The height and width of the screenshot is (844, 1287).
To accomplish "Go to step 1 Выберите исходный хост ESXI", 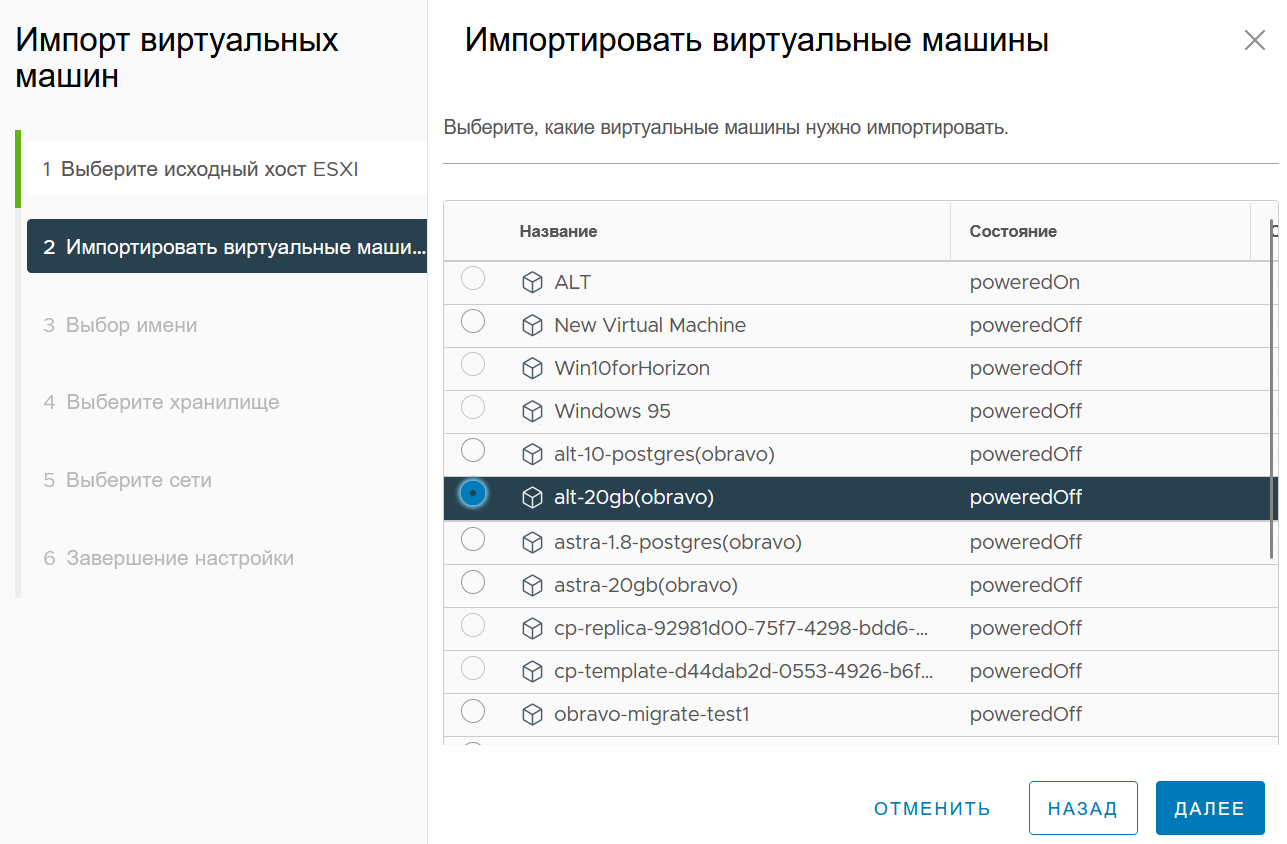I will [227, 169].
